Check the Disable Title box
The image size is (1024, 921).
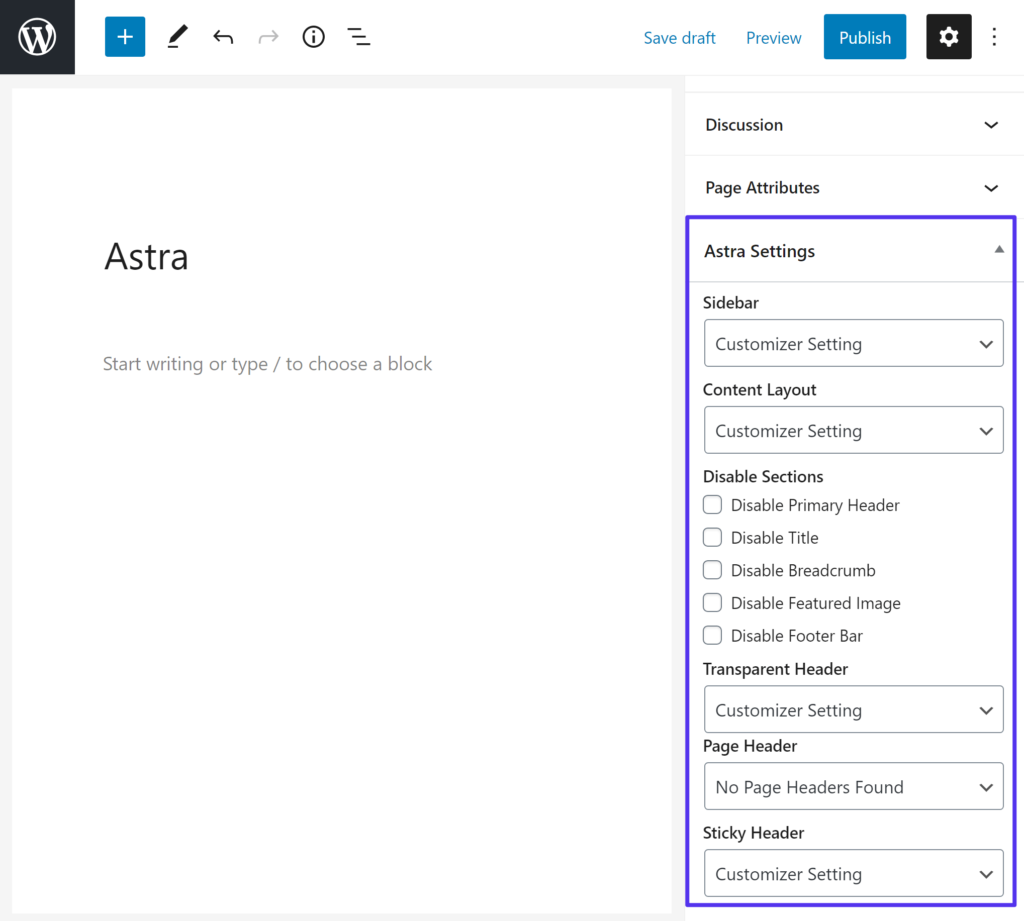click(x=712, y=538)
